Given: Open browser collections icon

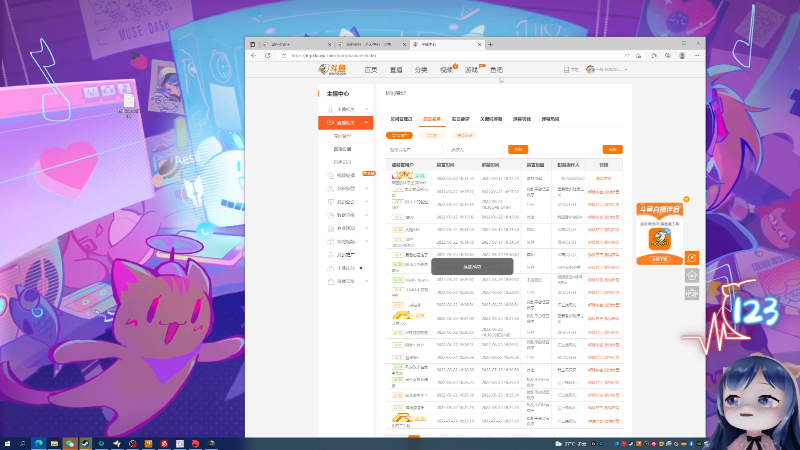Looking at the screenshot, I should 668,56.
